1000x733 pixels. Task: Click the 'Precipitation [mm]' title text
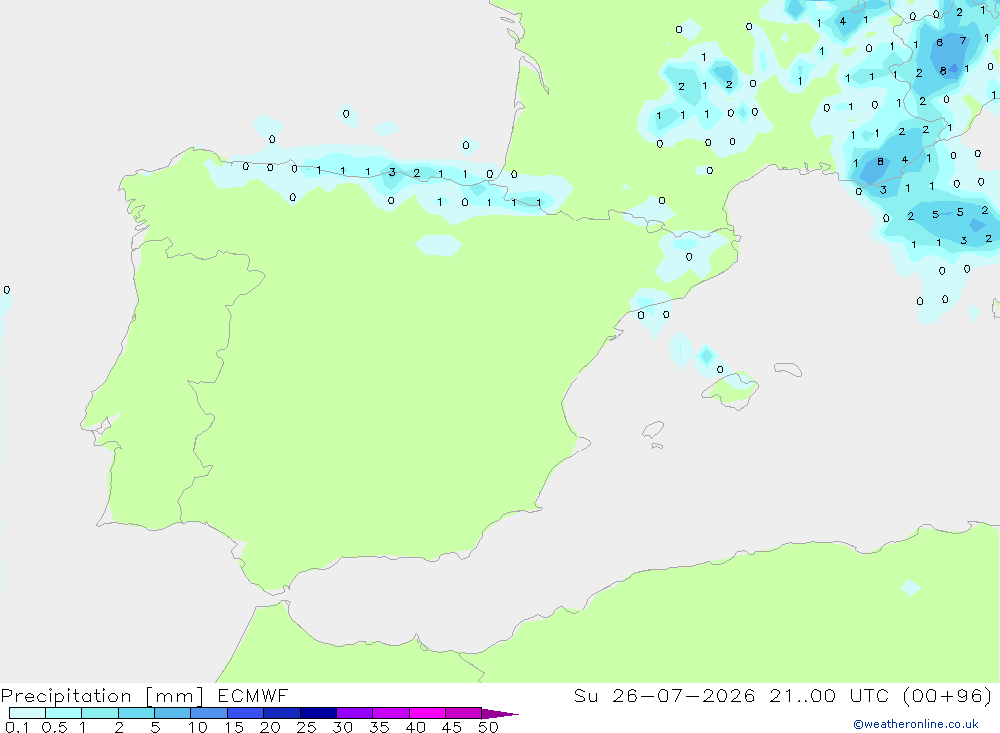pos(102,696)
